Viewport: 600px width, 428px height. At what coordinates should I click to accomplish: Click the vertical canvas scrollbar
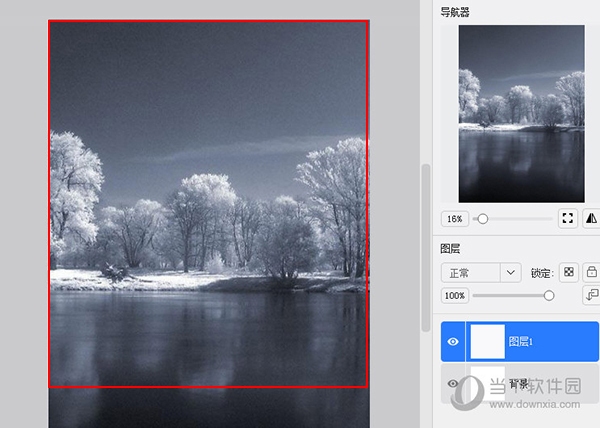pos(426,247)
